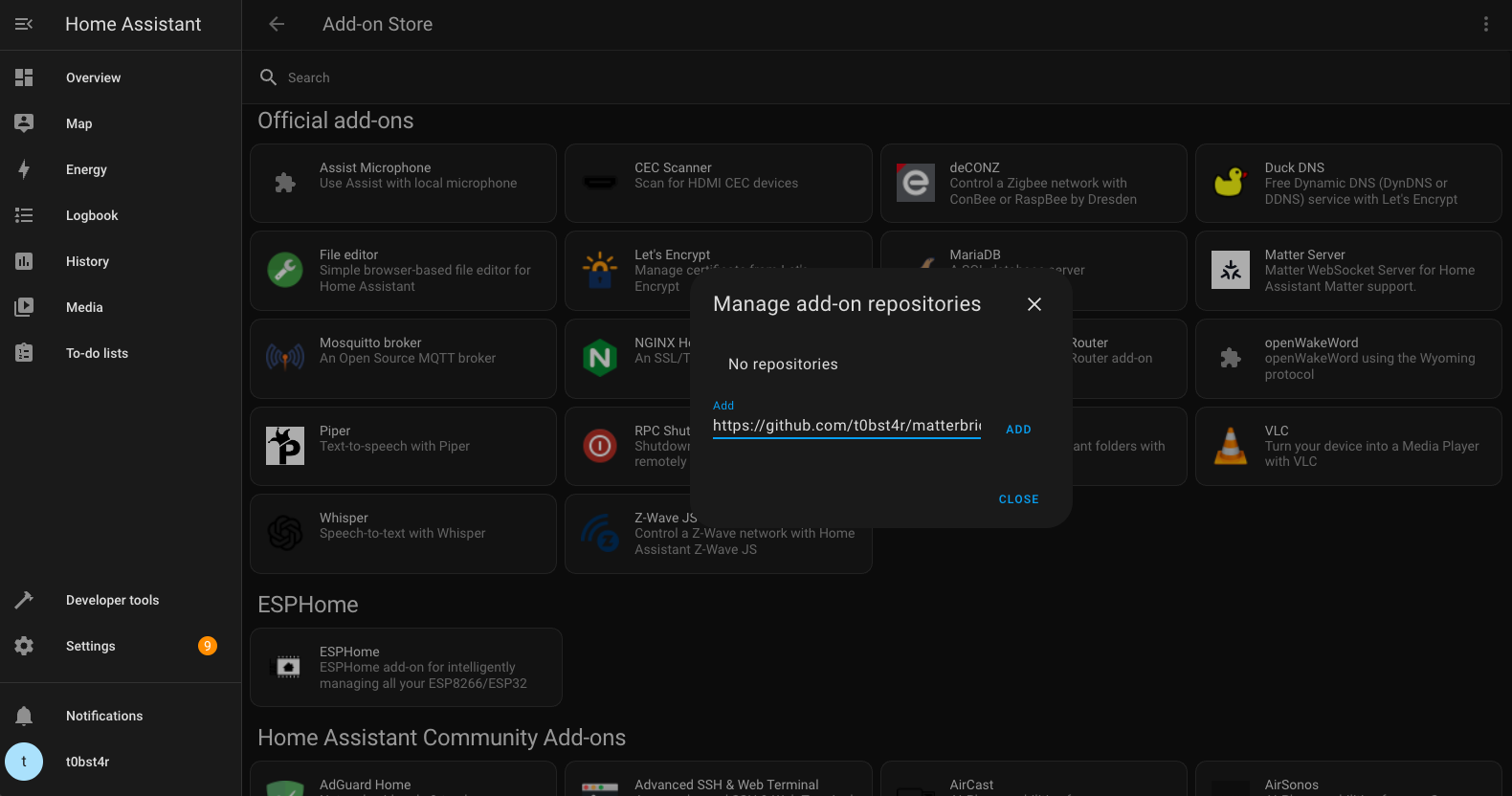Click the Piper add-on icon
The height and width of the screenshot is (796, 1512).
point(285,446)
